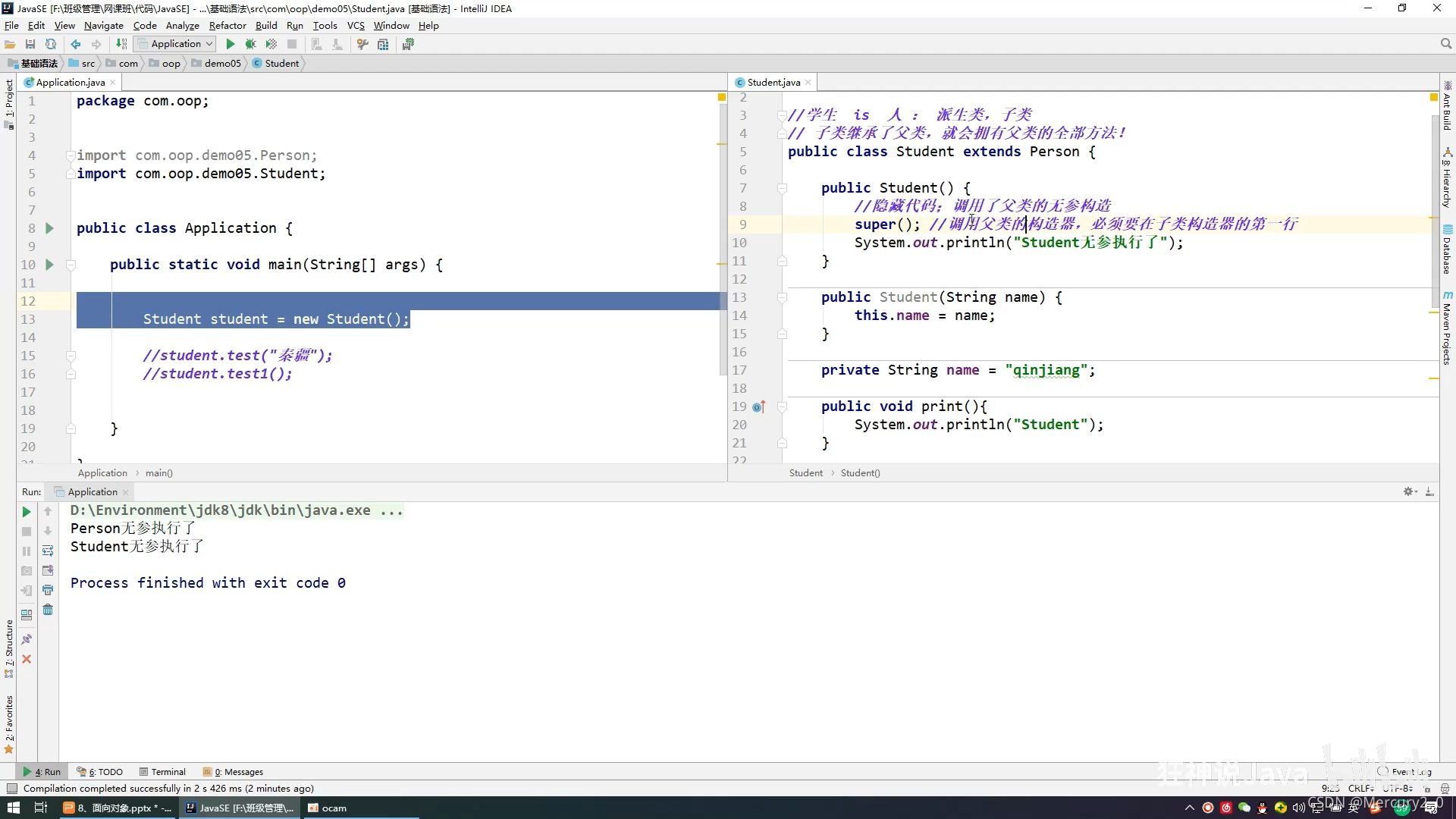Click the Forward navigation arrow in toolbar
The width and height of the screenshot is (1456, 819).
[x=96, y=44]
